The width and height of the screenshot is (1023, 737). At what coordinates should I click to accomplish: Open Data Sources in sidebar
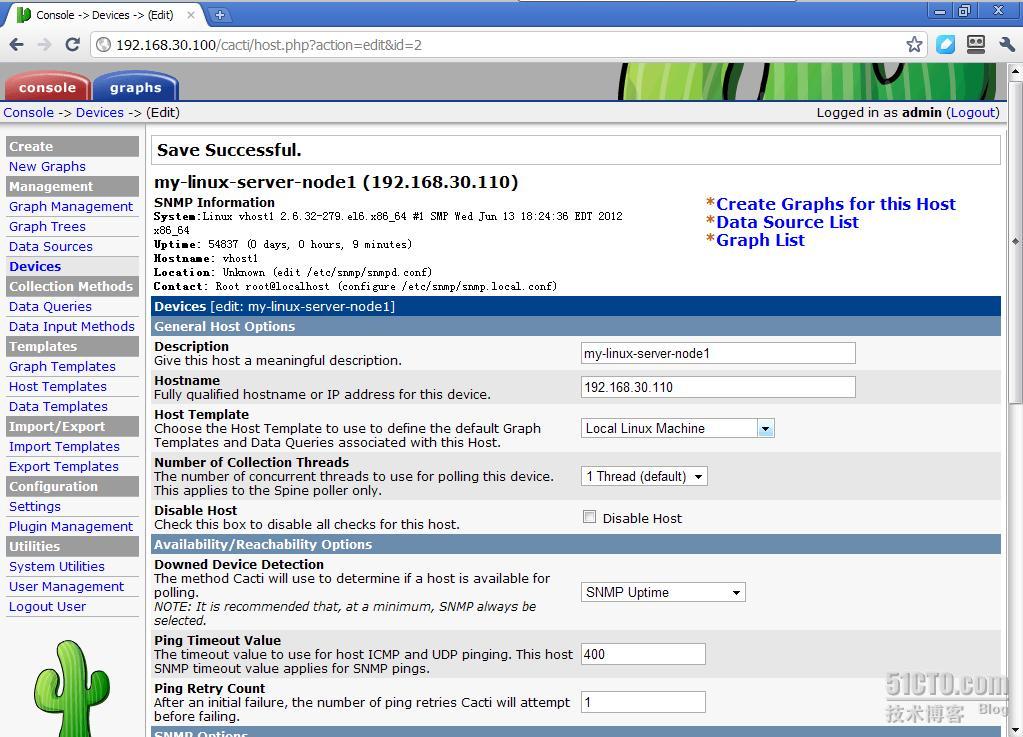(x=50, y=247)
